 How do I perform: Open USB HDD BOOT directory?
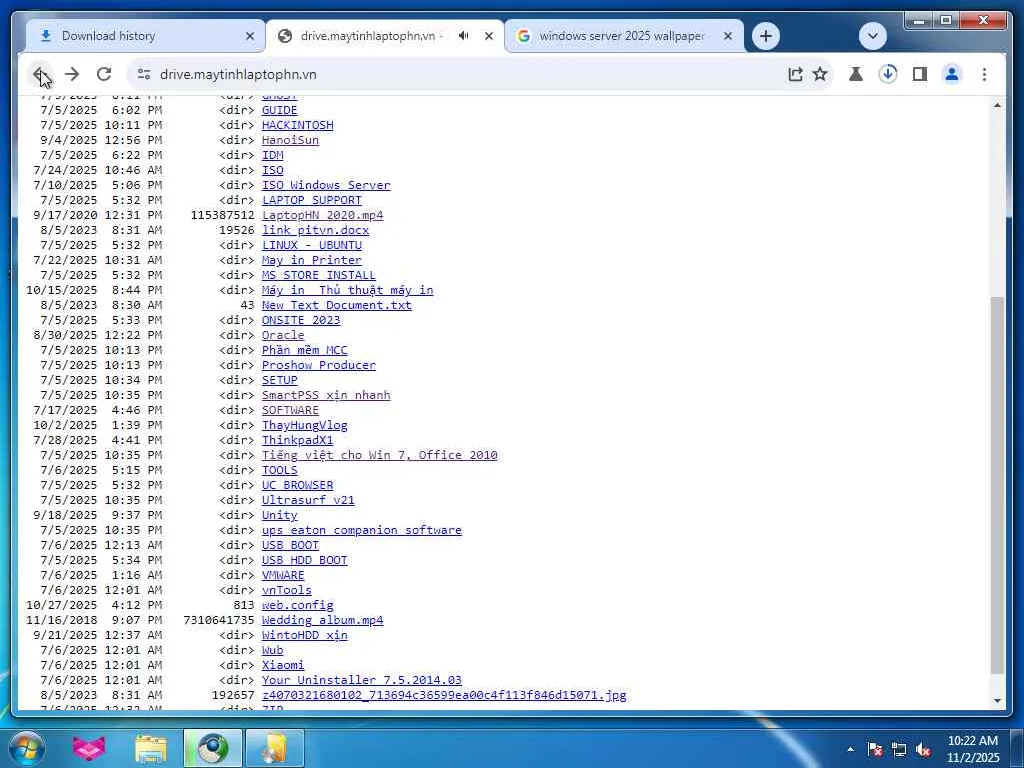[304, 561]
